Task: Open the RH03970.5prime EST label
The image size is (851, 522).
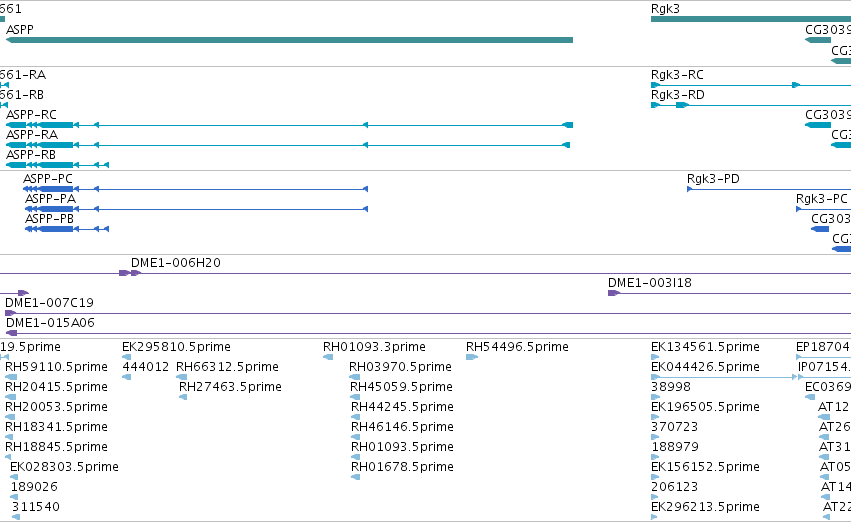Action: click(x=400, y=367)
